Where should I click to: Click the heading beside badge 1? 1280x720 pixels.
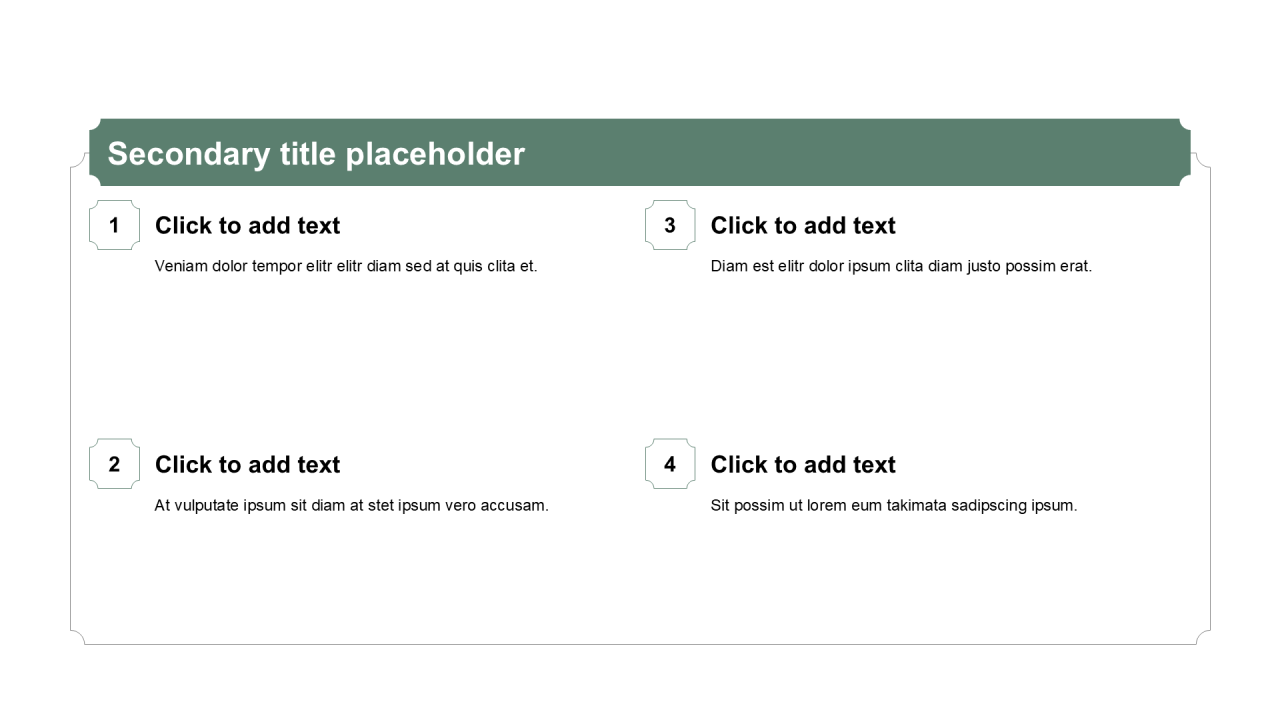(x=247, y=226)
